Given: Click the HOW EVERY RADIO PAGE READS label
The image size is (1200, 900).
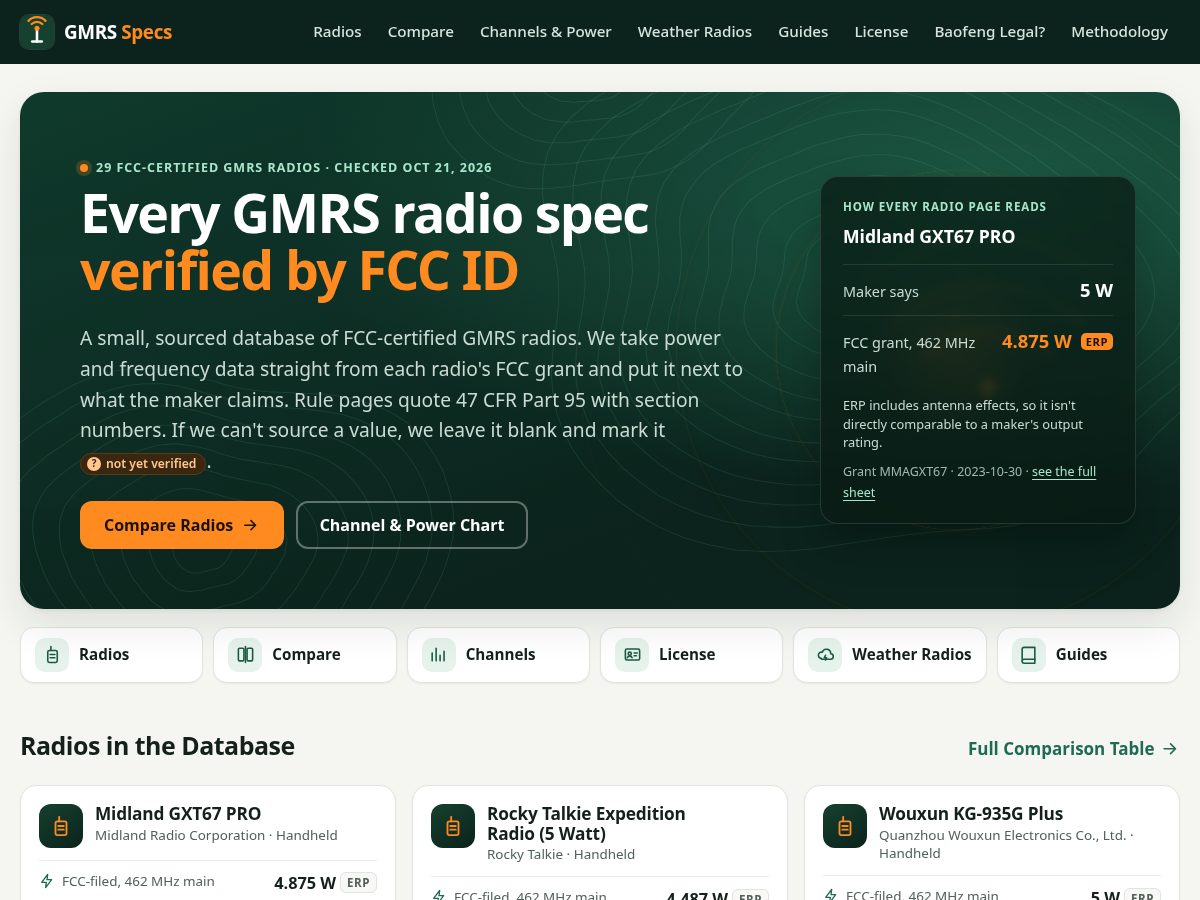Looking at the screenshot, I should 945,207.
